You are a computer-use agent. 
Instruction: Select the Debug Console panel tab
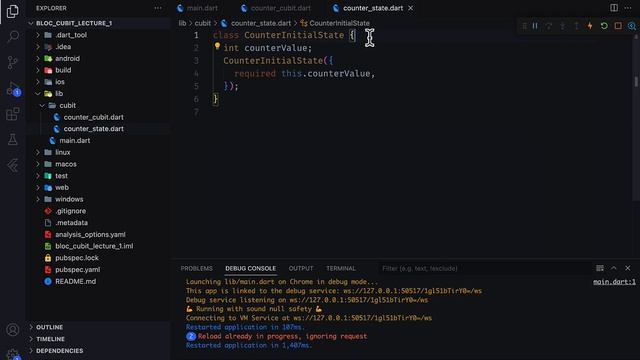tap(251, 269)
